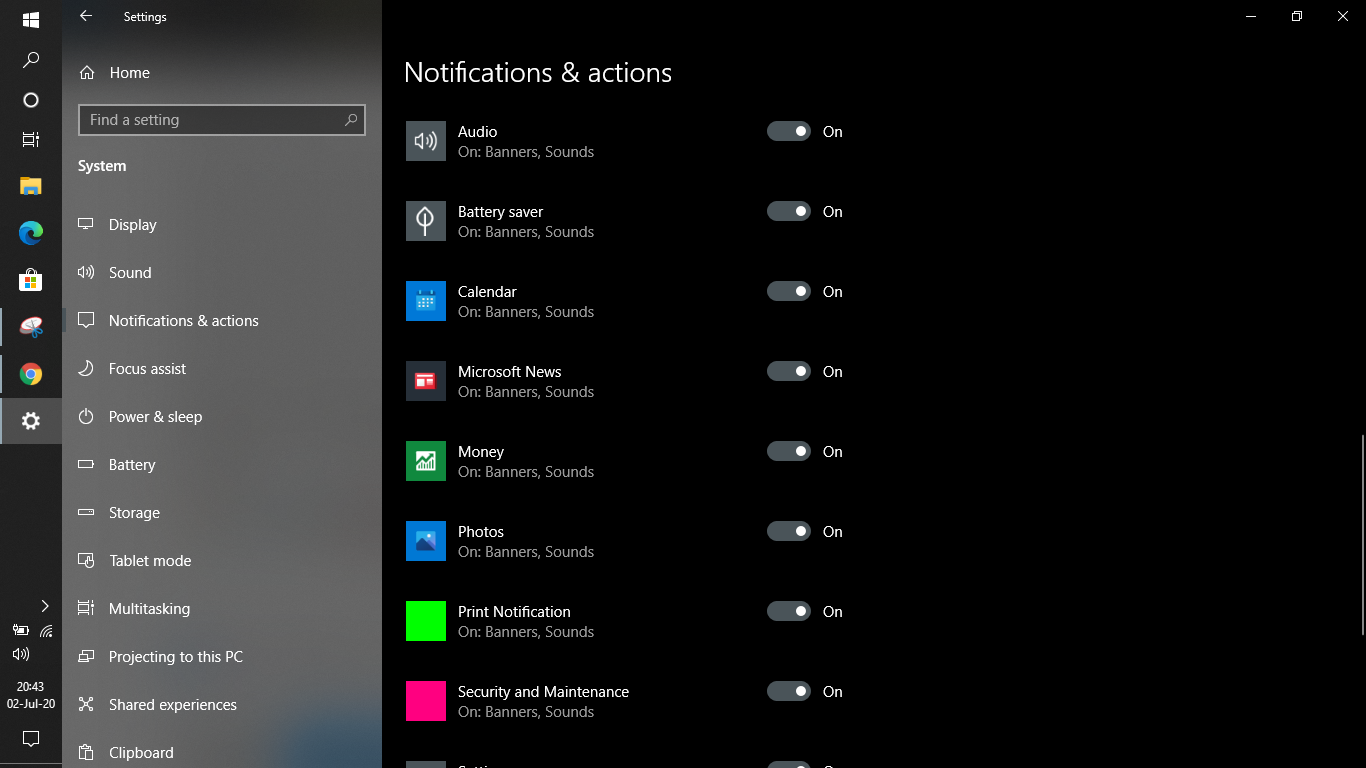Turn off Battery saver notifications toggle
The height and width of the screenshot is (768, 1366).
pyautogui.click(x=789, y=211)
